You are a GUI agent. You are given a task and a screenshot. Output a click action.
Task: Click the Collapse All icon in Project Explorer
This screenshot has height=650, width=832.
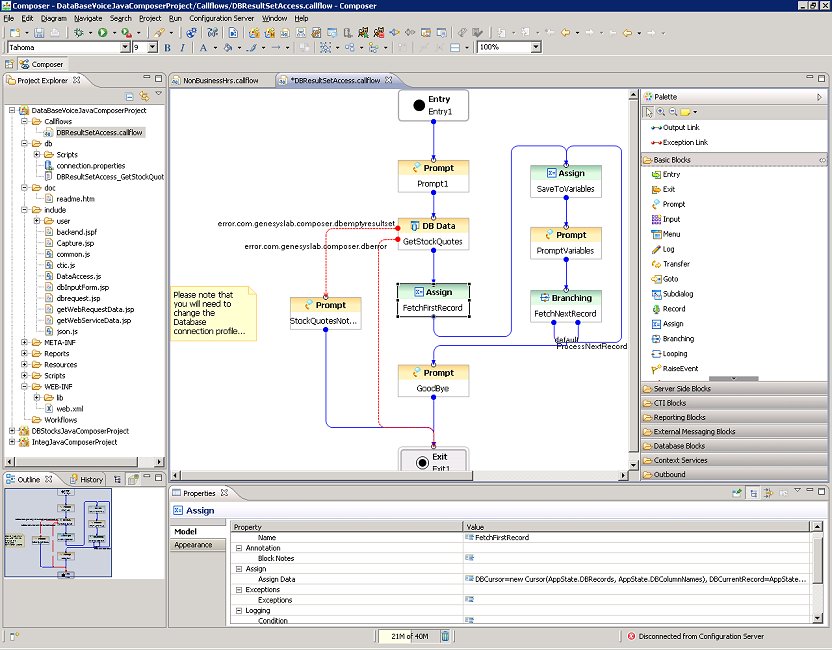[130, 96]
